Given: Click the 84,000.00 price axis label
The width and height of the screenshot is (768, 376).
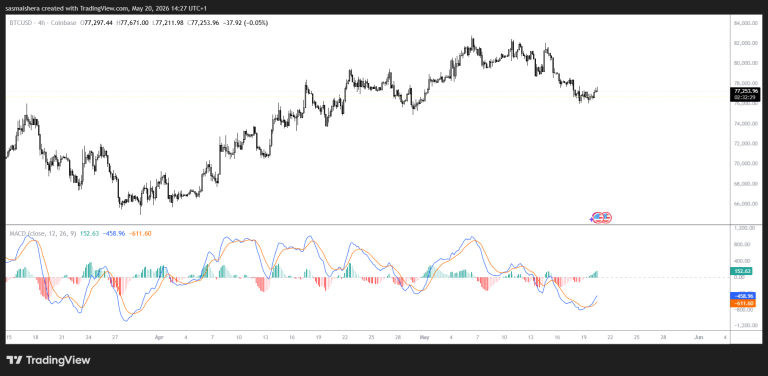Looking at the screenshot, I should coord(746,23).
